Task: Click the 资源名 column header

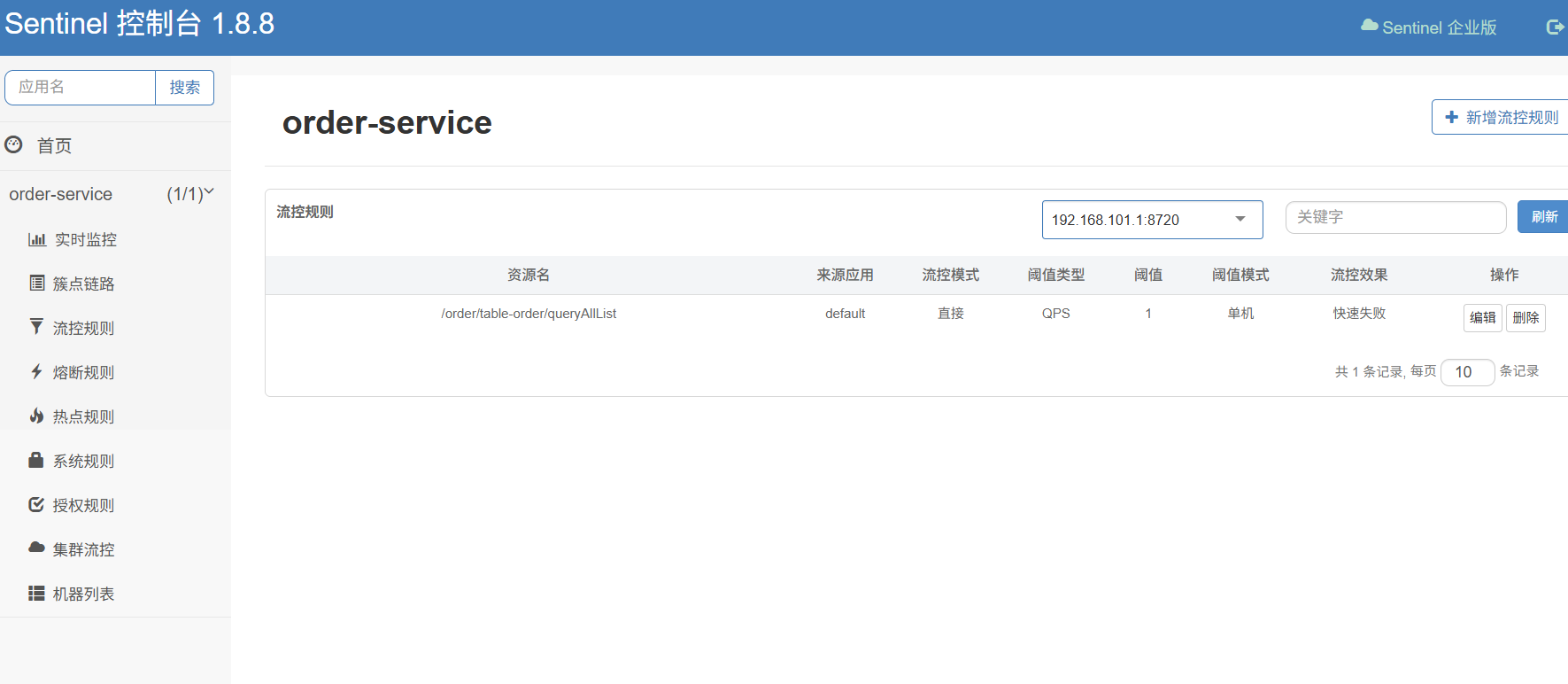Action: pyautogui.click(x=529, y=275)
